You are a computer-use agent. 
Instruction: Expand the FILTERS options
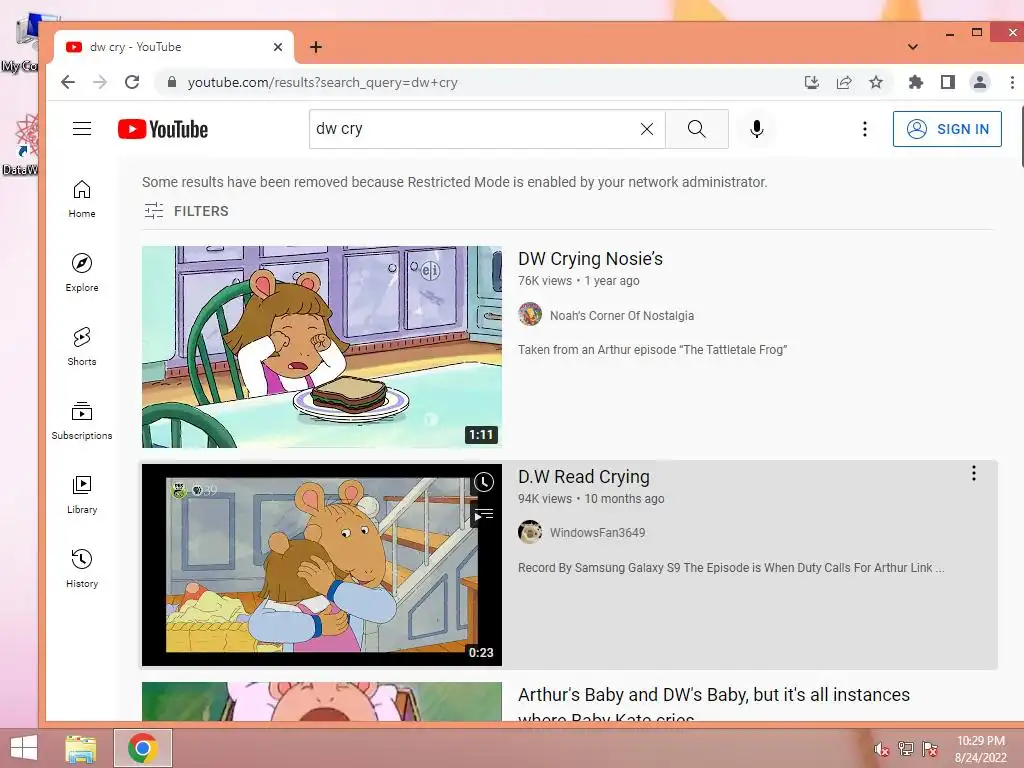pos(186,211)
